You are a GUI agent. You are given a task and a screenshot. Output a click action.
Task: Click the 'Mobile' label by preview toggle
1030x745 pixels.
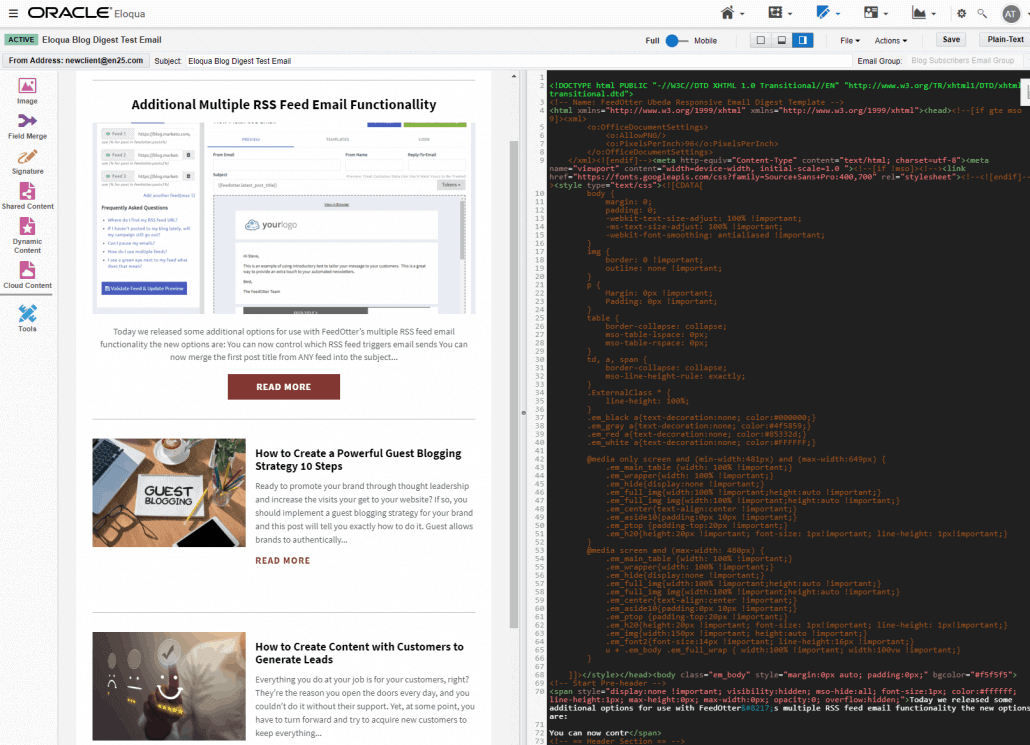tap(705, 41)
